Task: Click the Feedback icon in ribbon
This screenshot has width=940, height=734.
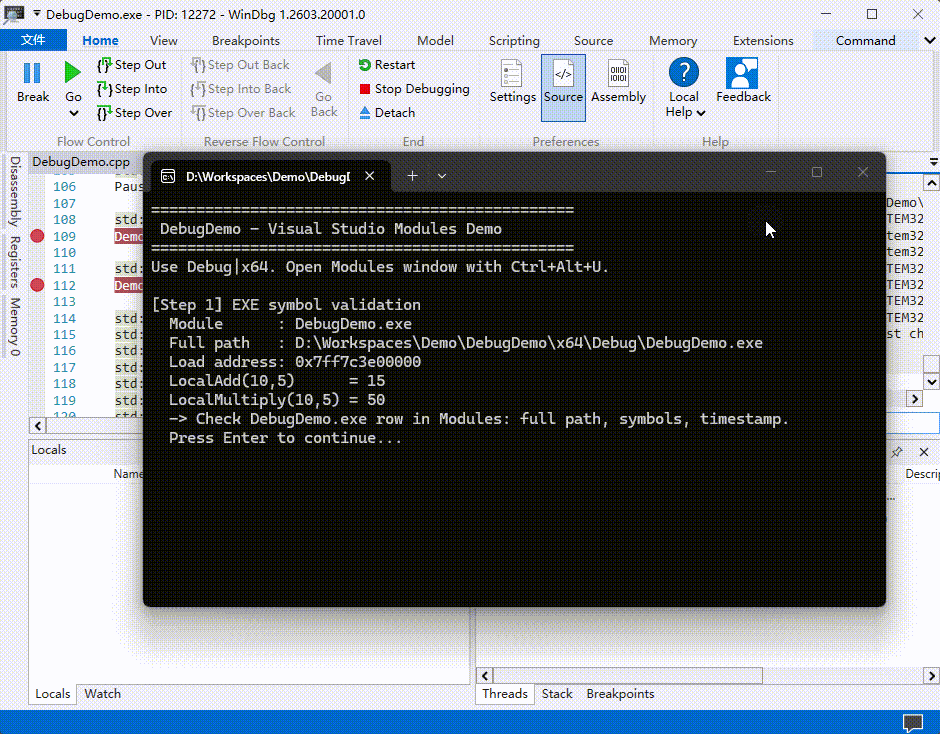Action: 742,82
